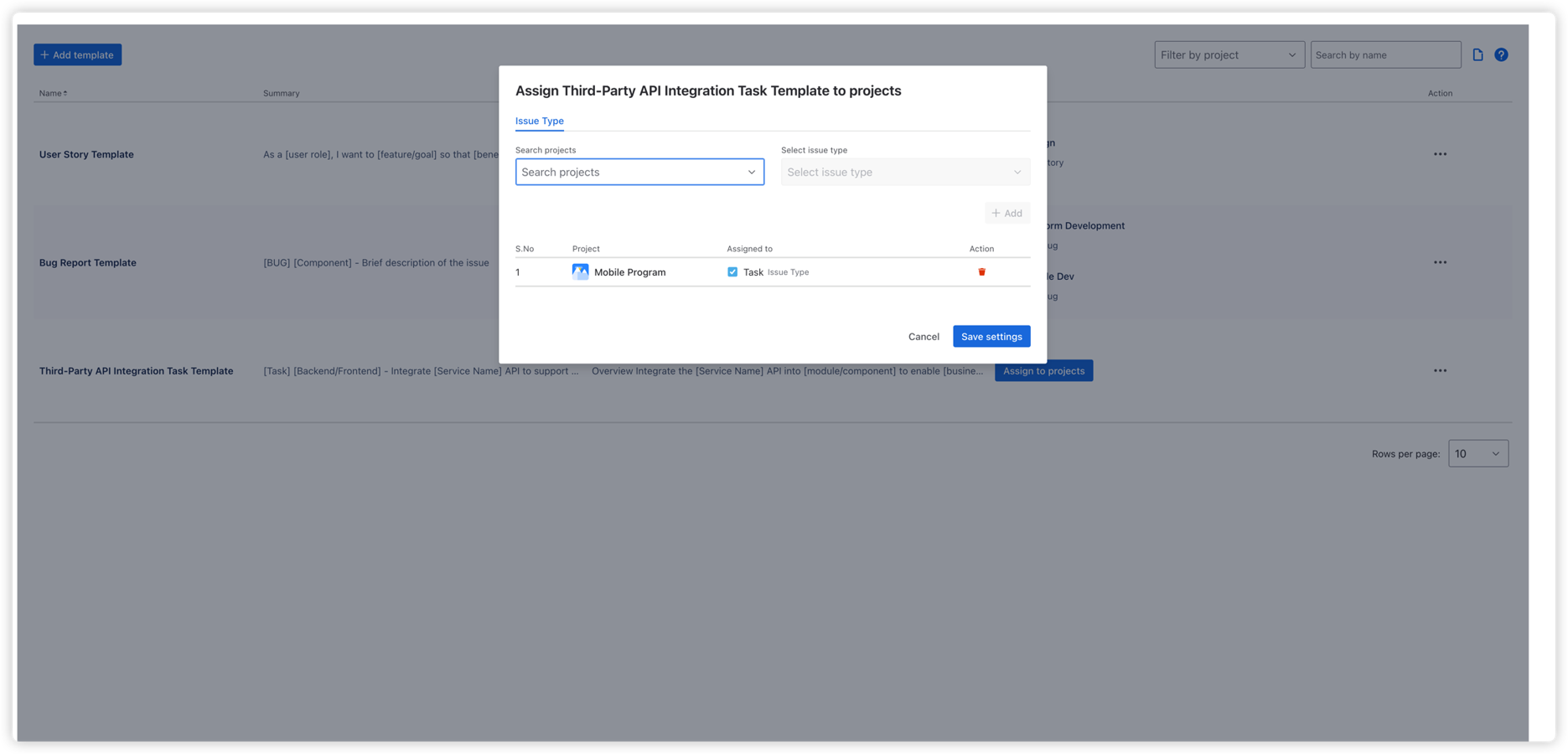Cancel the assign dialog
The width and height of the screenshot is (1568, 754).
point(923,336)
